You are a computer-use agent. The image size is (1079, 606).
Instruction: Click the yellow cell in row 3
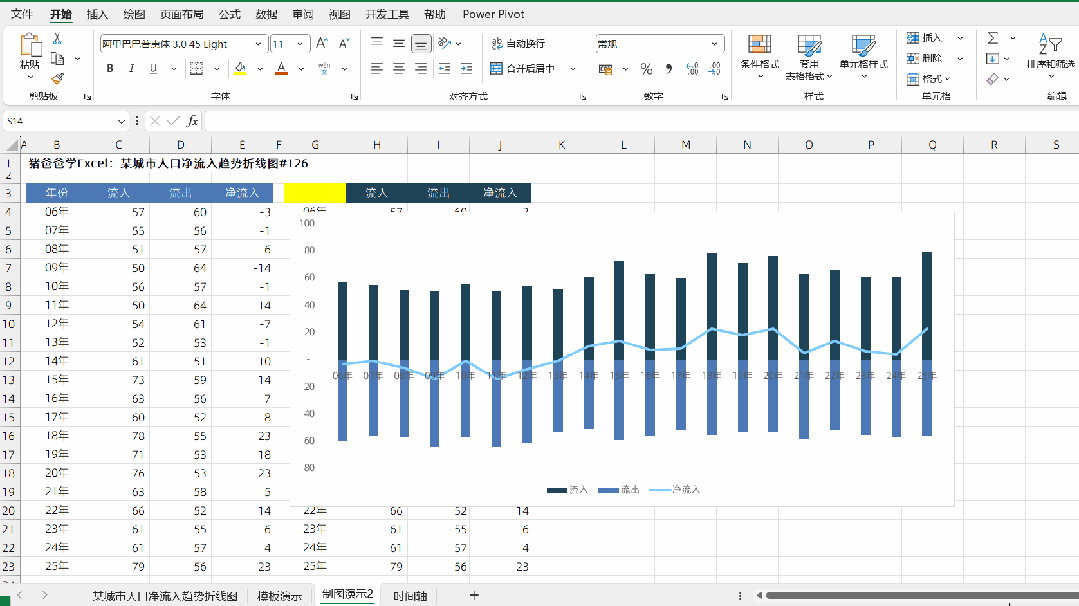click(314, 193)
